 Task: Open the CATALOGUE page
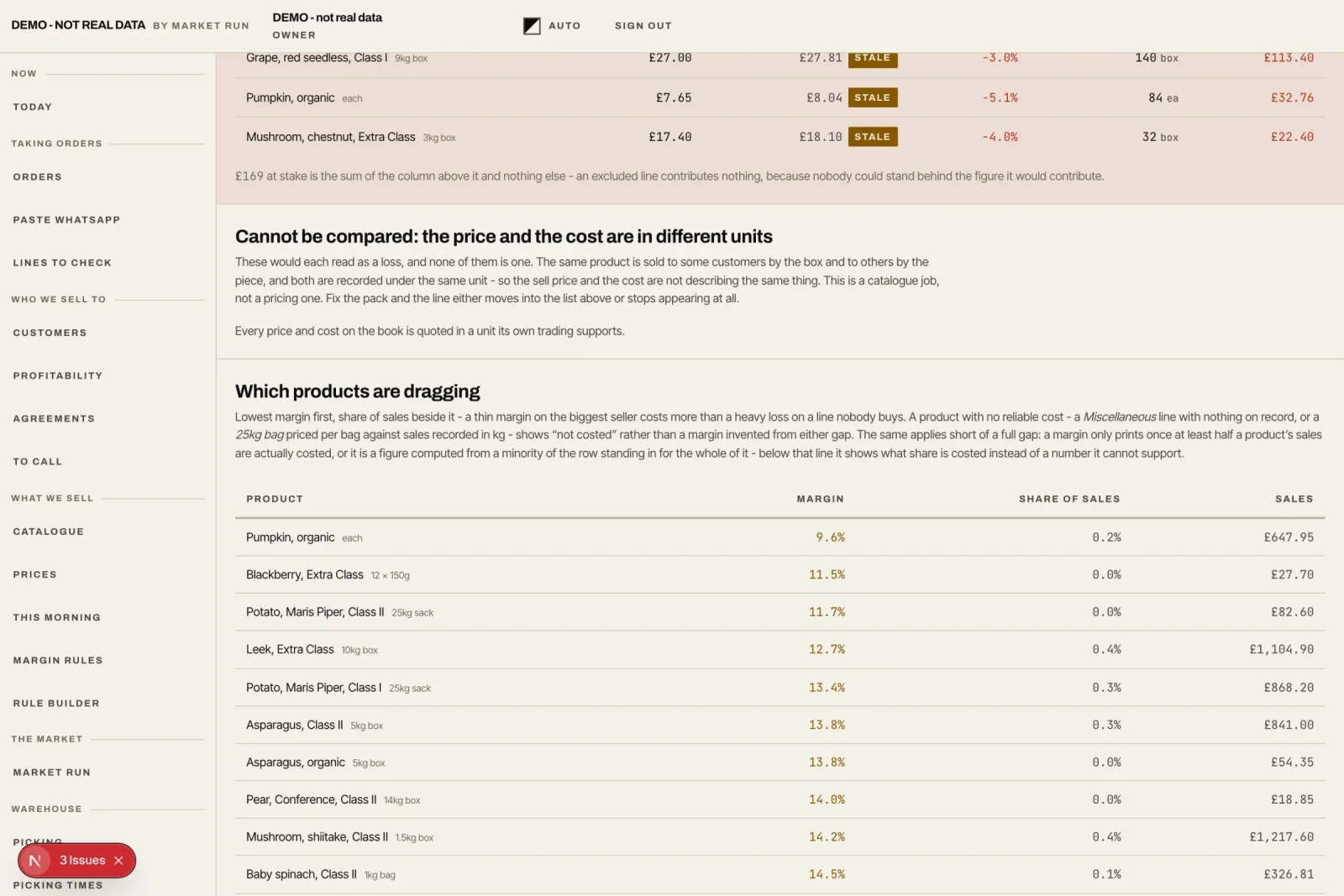click(49, 532)
